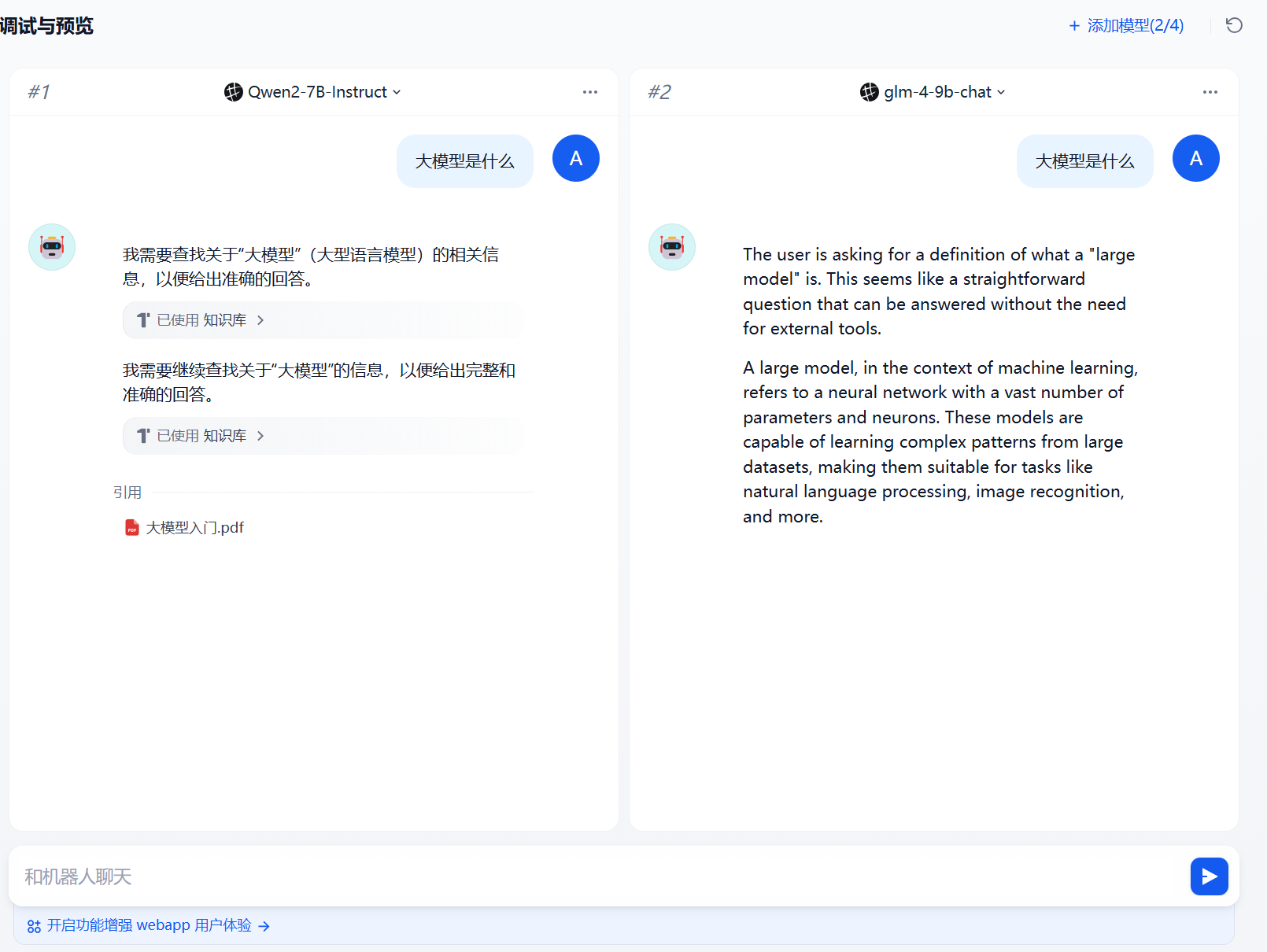The width and height of the screenshot is (1267, 952).
Task: Click the refresh/restart conversation icon
Action: (1234, 25)
